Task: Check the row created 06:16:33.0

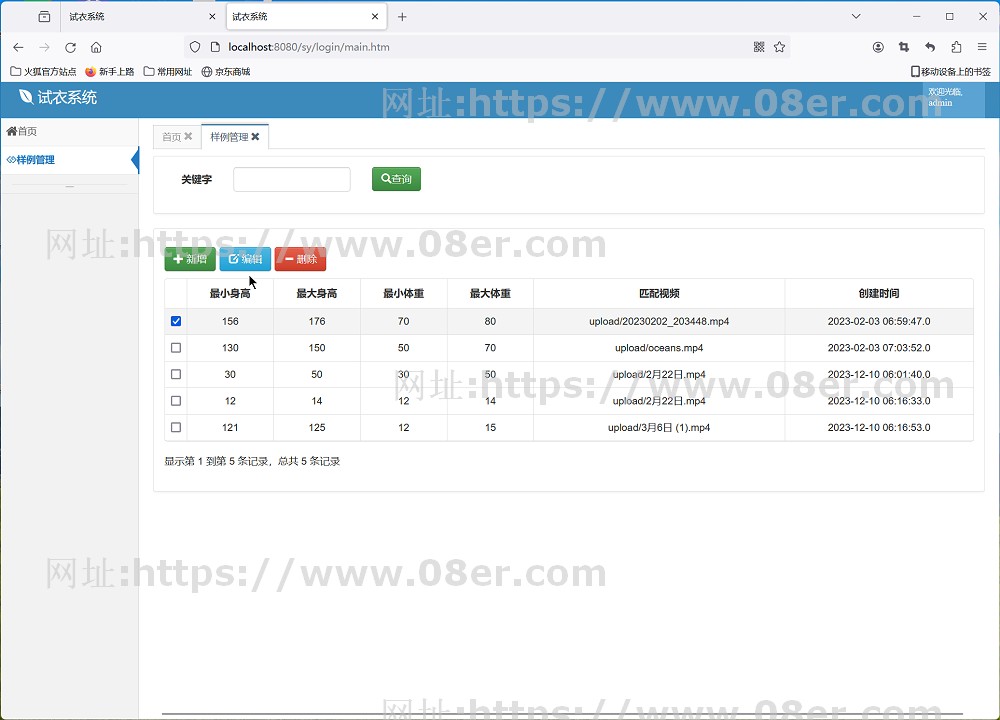Action: click(x=176, y=400)
